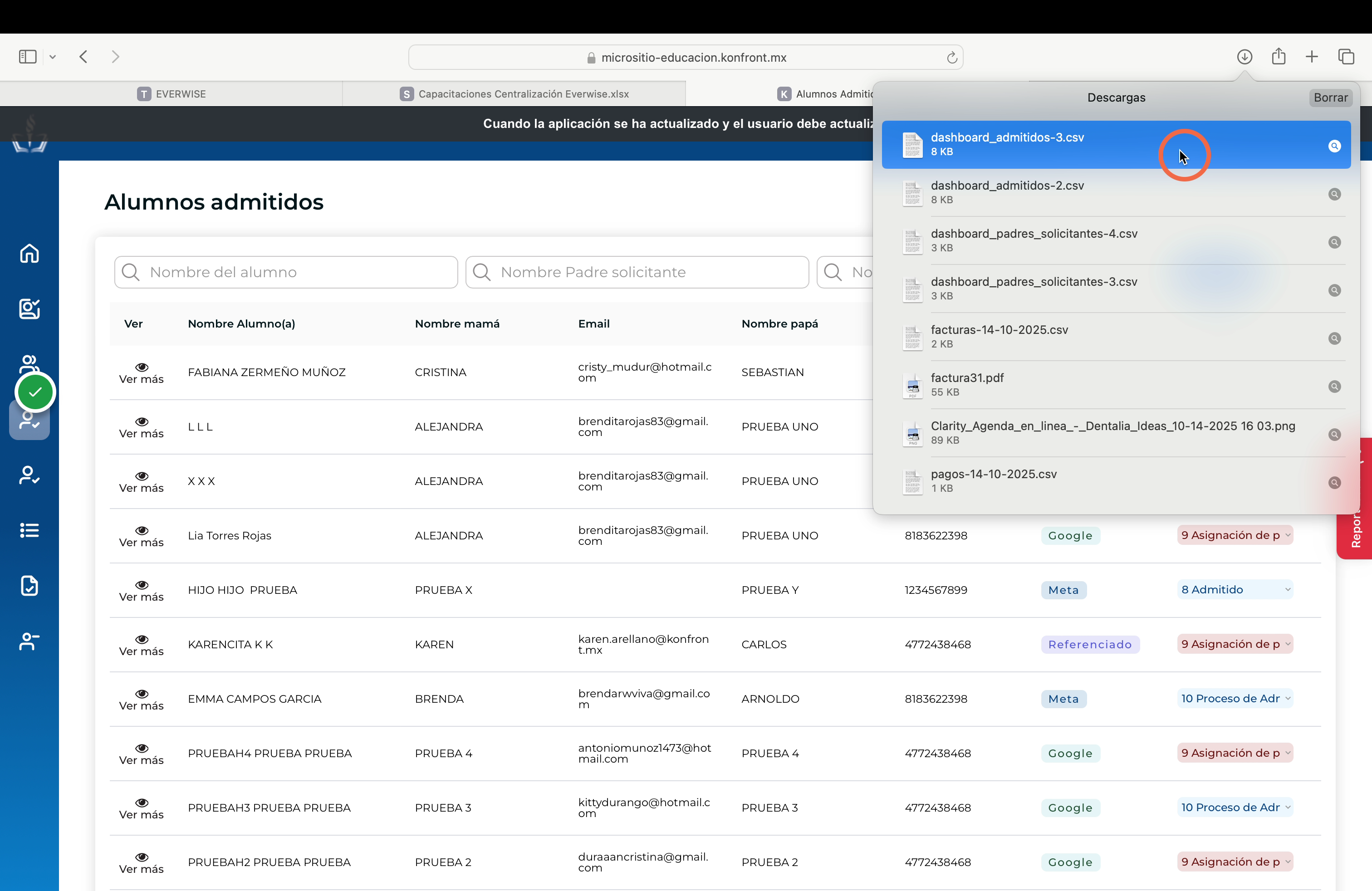The image size is (1372, 891).
Task: Open a new tab with the plus icon
Action: point(1312,56)
